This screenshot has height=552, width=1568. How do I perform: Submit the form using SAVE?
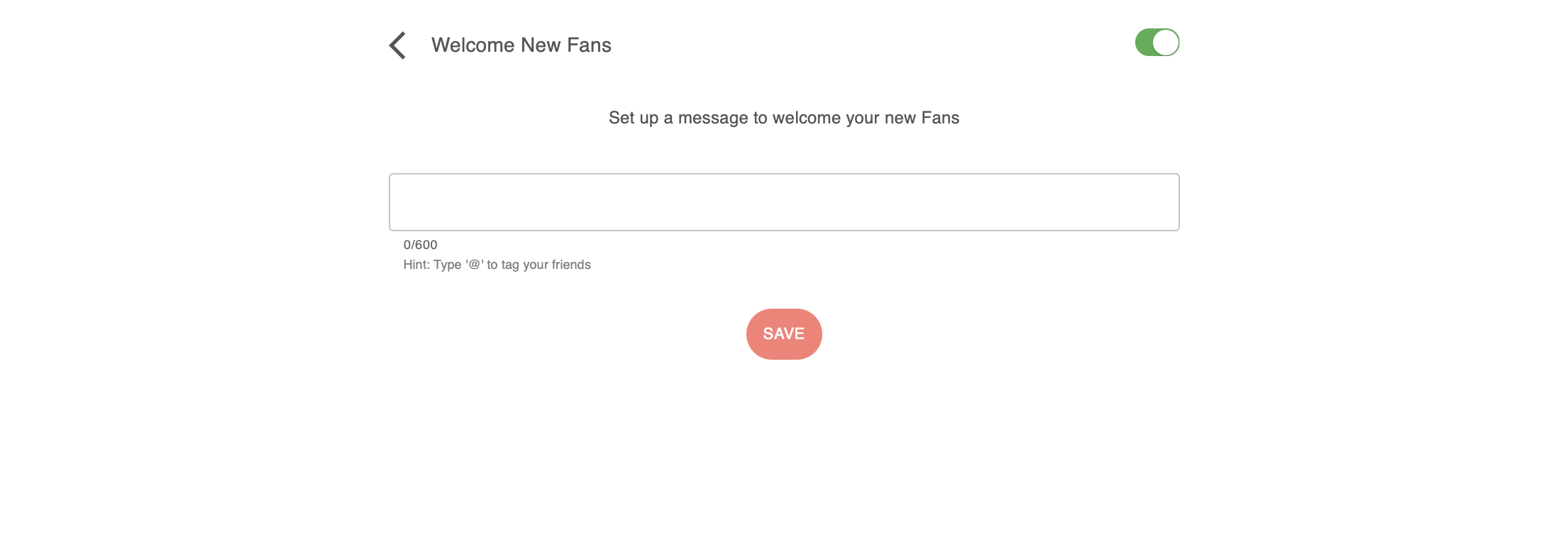tap(783, 334)
